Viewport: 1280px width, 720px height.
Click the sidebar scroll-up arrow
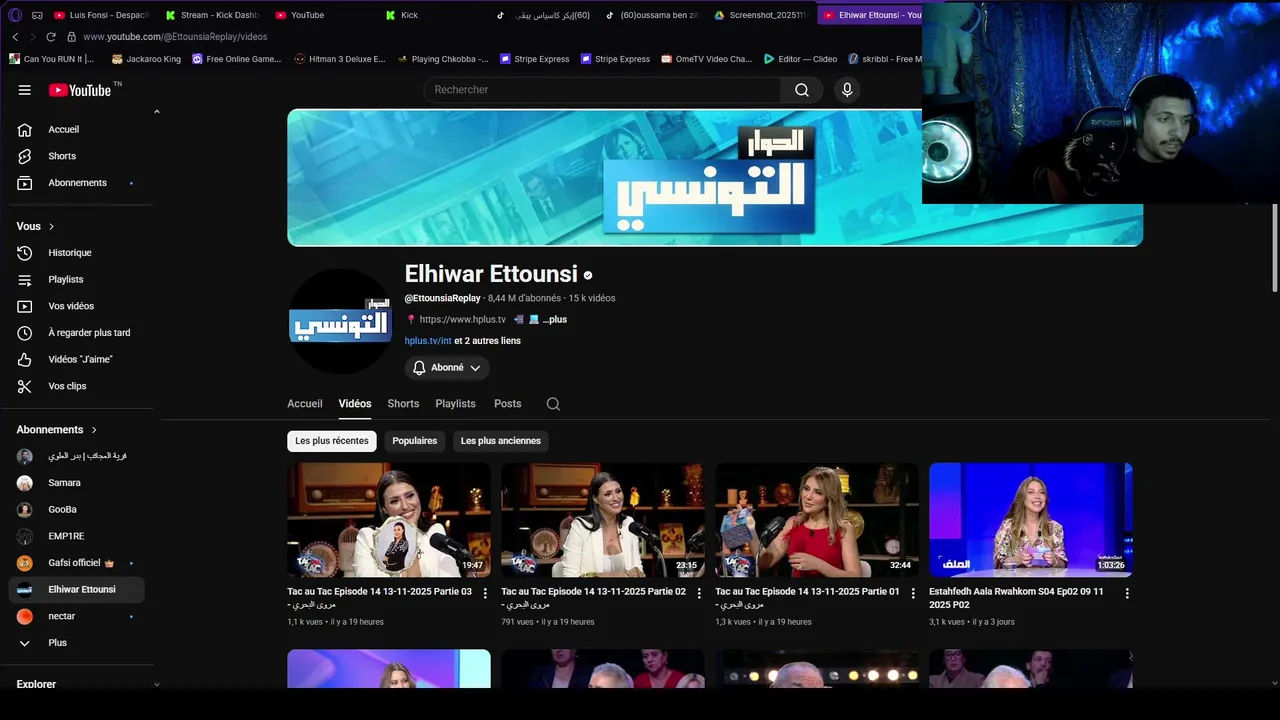click(x=156, y=112)
